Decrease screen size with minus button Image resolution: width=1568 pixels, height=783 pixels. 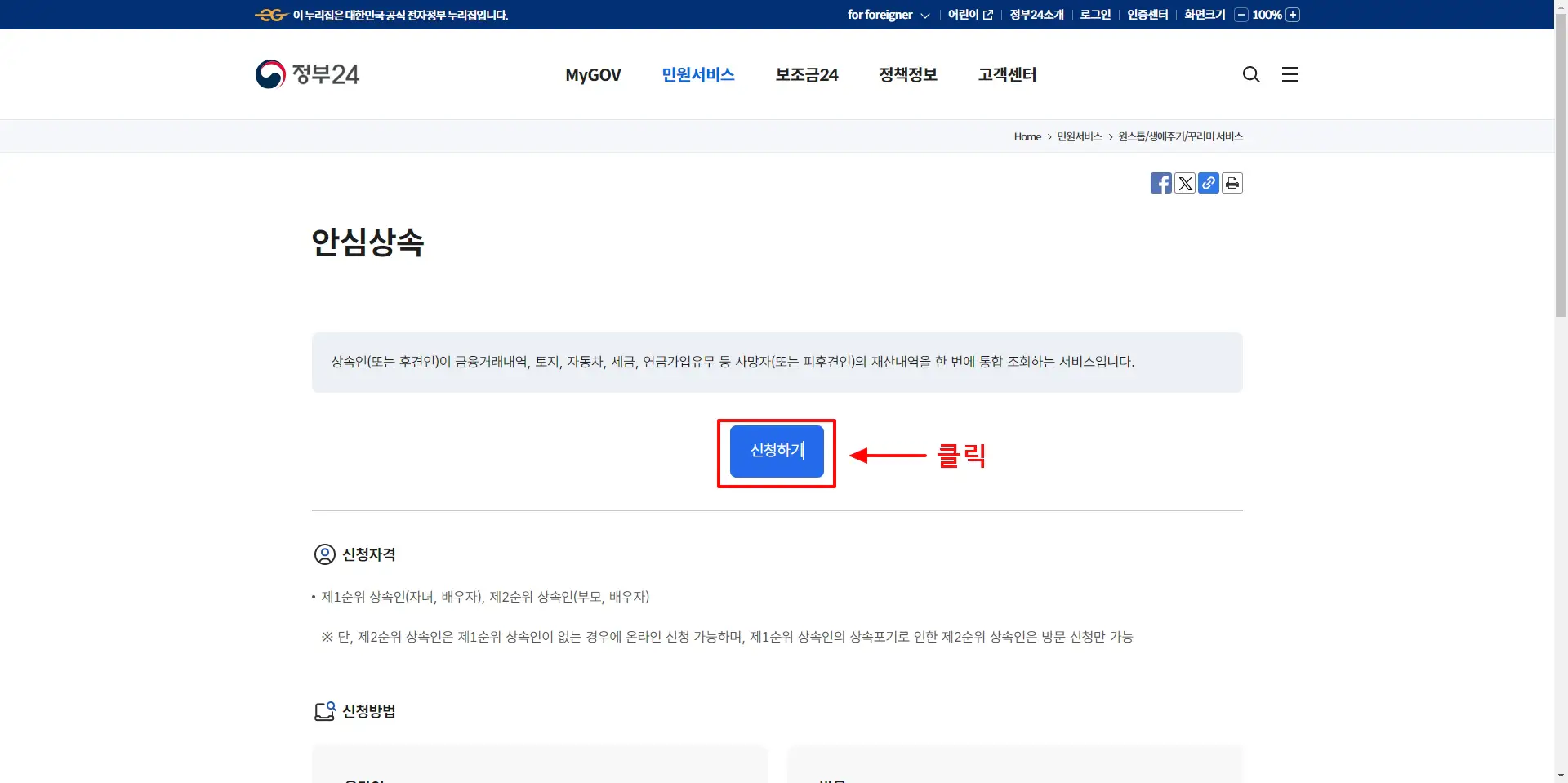[x=1241, y=15]
